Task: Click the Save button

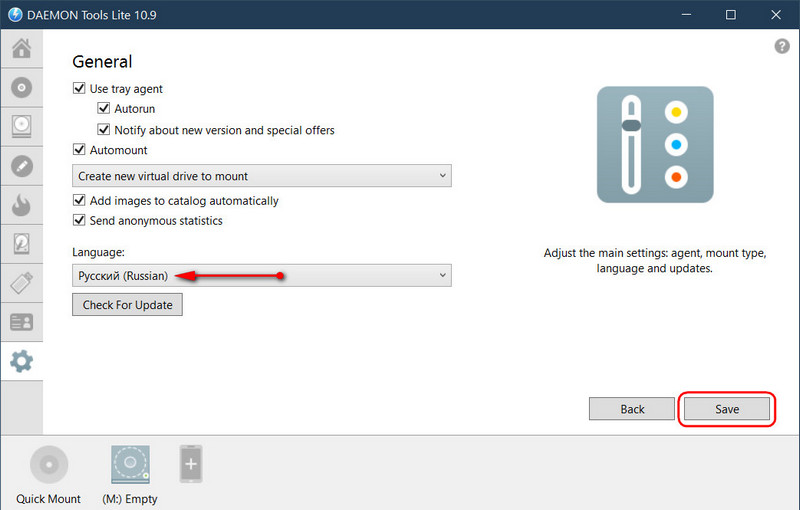Action: [x=727, y=409]
